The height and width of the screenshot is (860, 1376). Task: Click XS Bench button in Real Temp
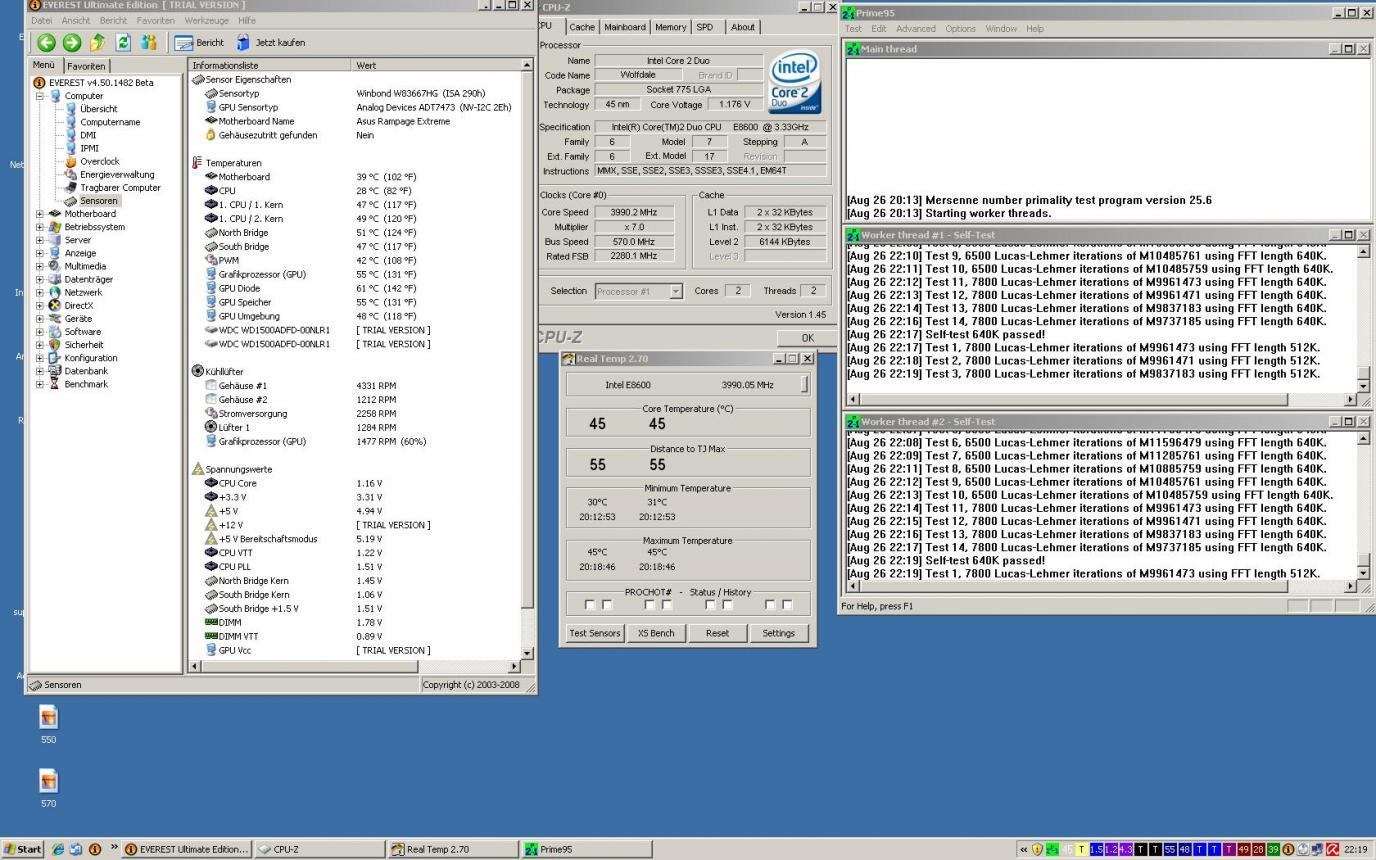pos(656,632)
